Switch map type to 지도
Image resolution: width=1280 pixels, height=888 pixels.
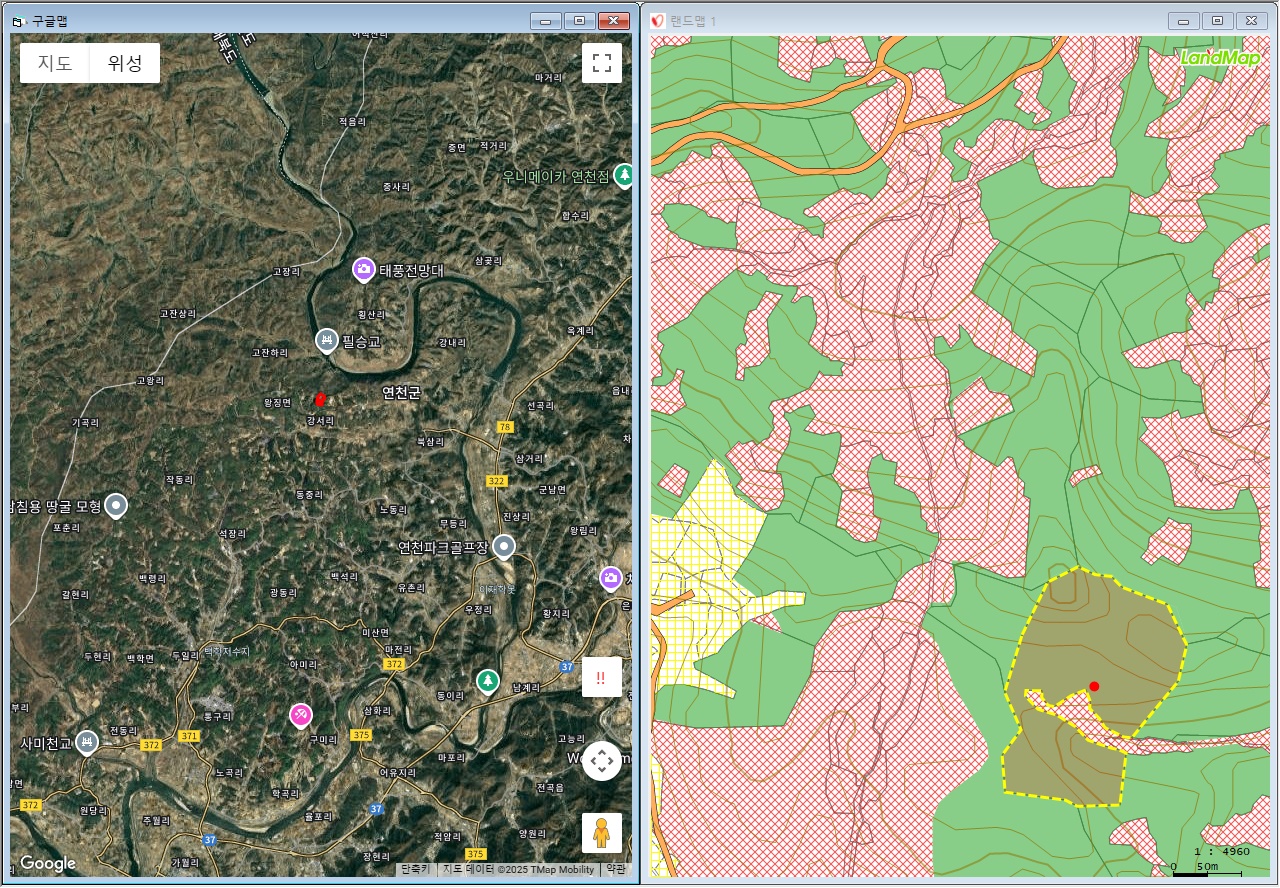pyautogui.click(x=55, y=63)
